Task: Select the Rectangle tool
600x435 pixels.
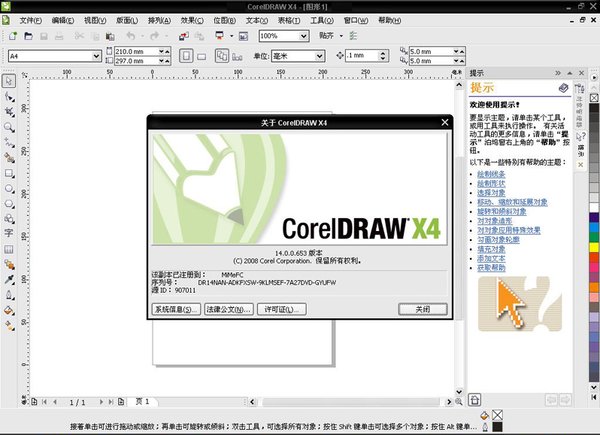Action: tap(9, 173)
